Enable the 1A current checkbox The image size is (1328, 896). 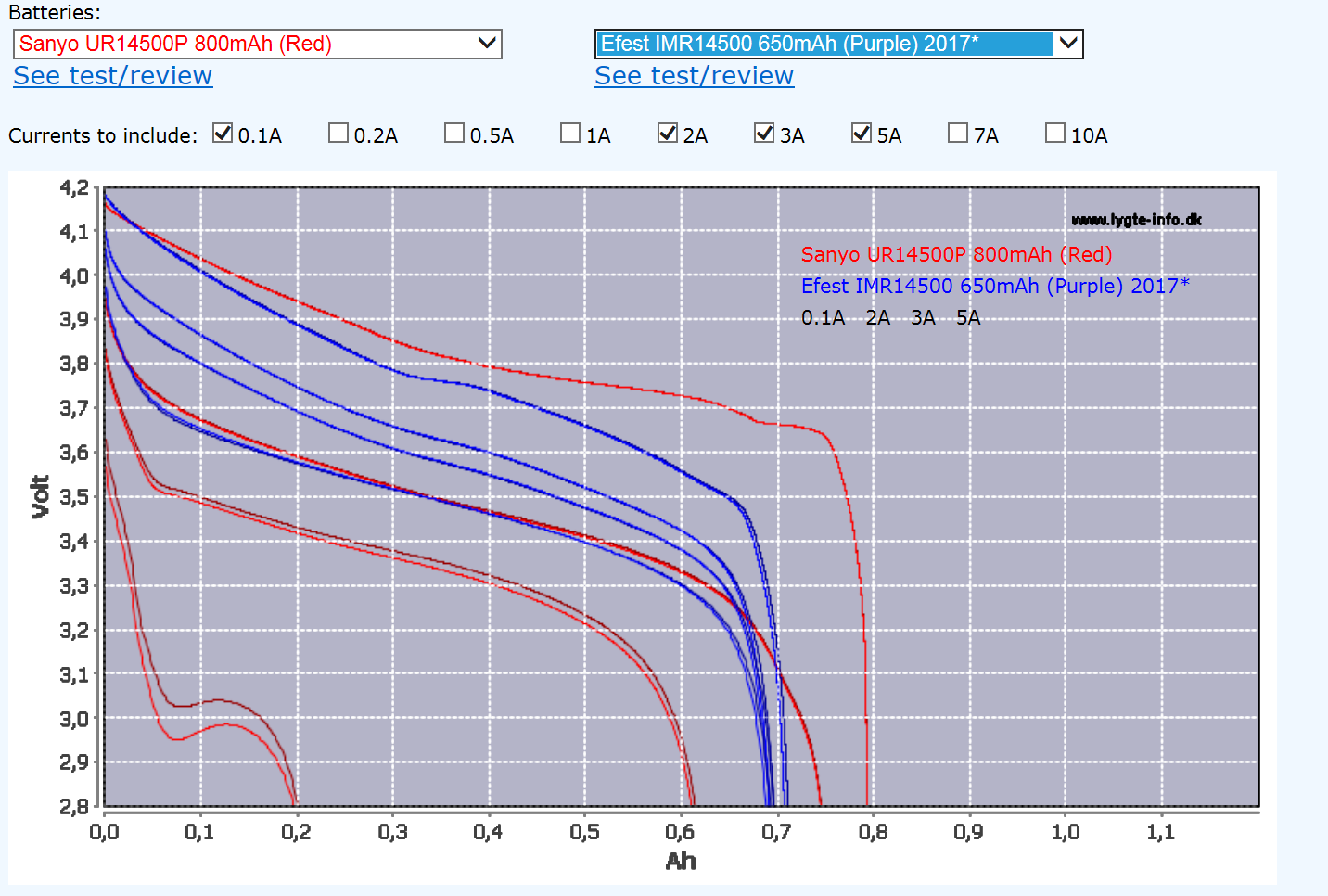pyautogui.click(x=570, y=134)
